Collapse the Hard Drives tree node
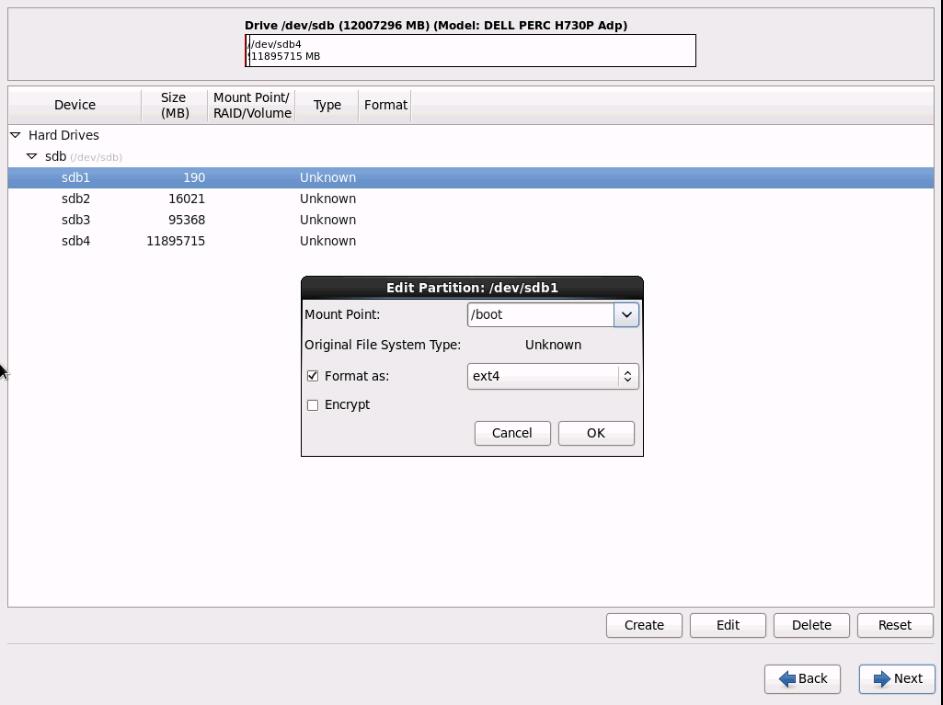The height and width of the screenshot is (705, 943). 15,135
